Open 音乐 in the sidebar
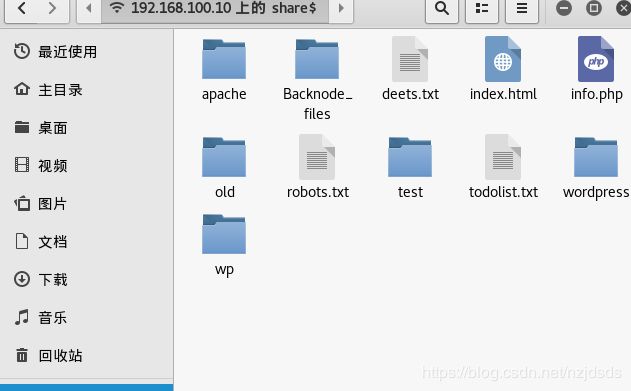The width and height of the screenshot is (631, 391). [x=87, y=317]
